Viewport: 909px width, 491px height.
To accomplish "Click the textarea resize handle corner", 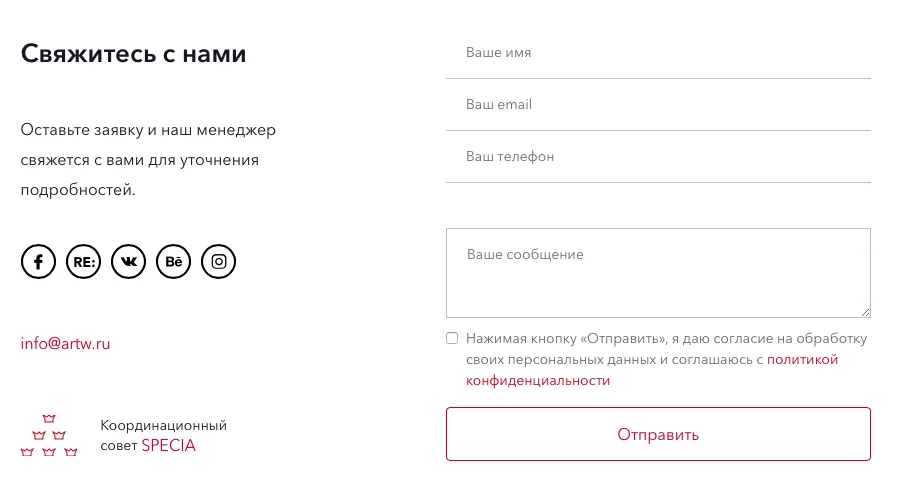I will [x=866, y=312].
